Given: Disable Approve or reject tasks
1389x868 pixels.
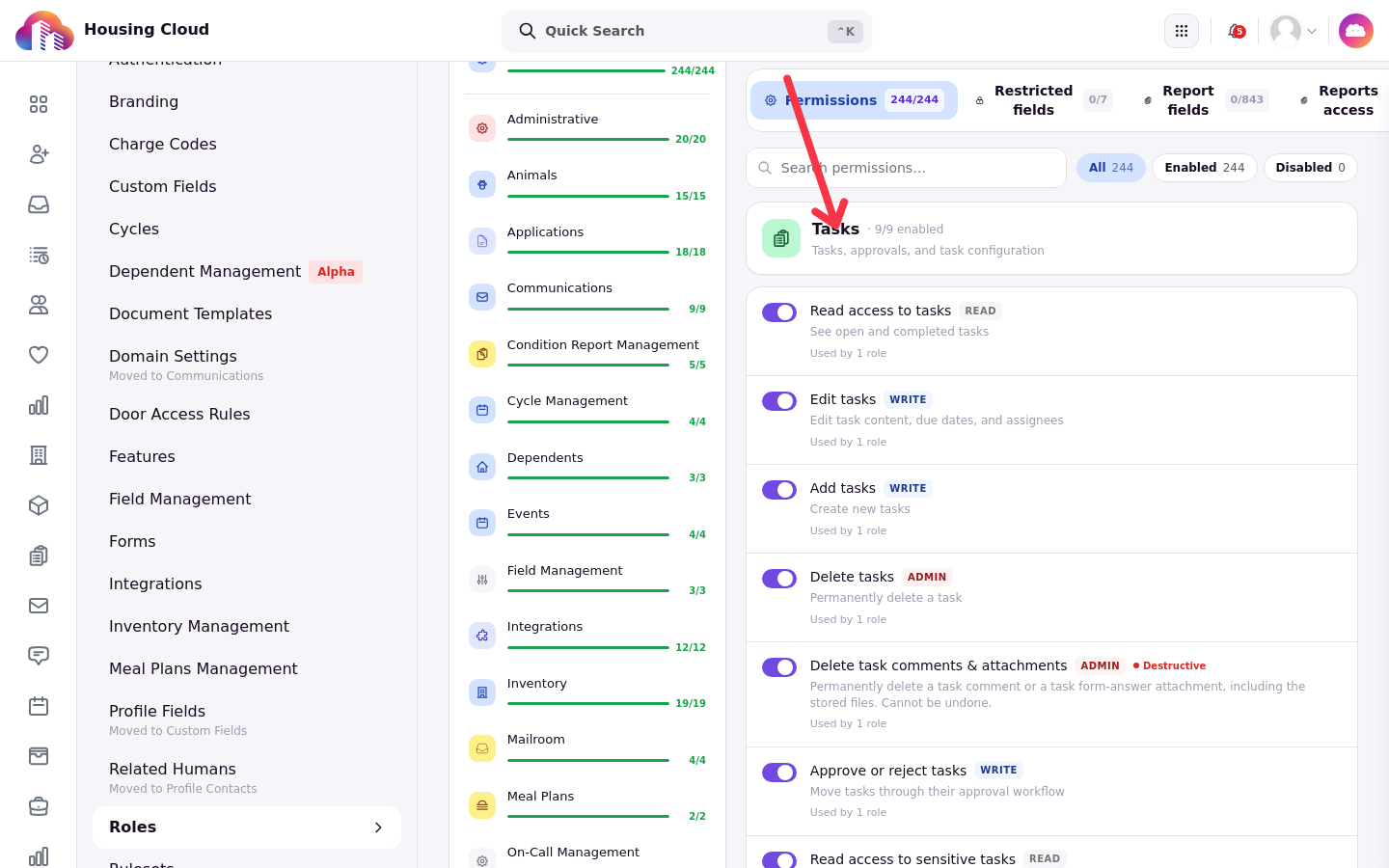Looking at the screenshot, I should (x=779, y=773).
